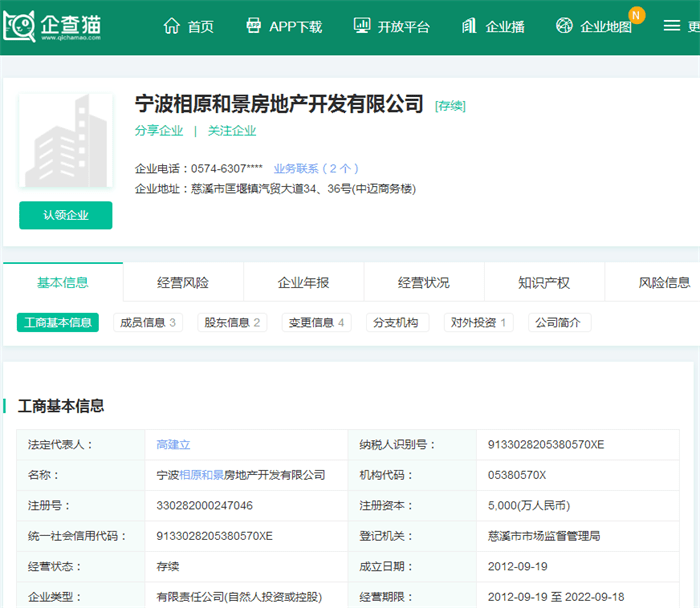Select the 公司简介 sub-tab
Image resolution: width=700 pixels, height=608 pixels.
pos(559,323)
